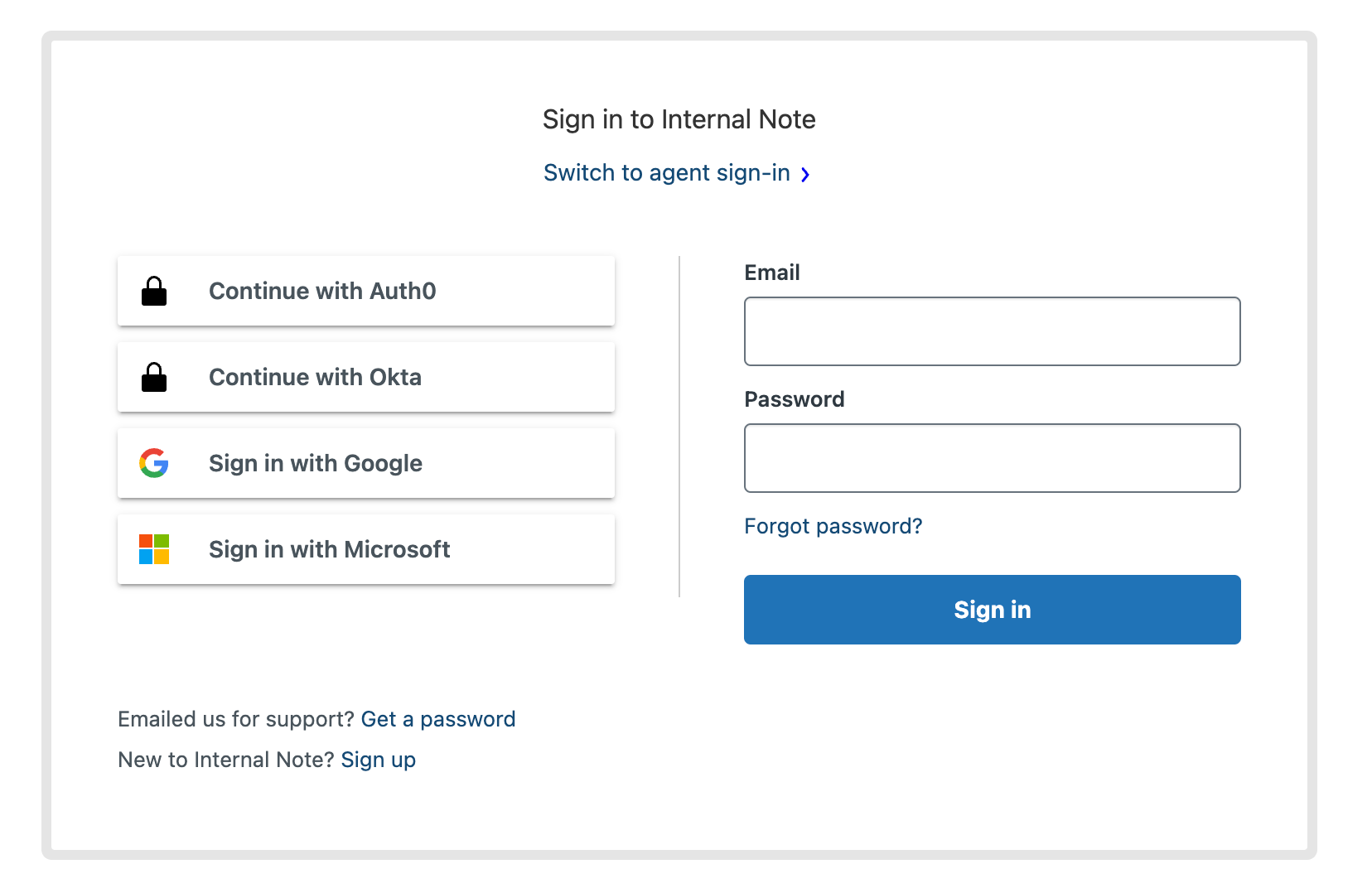Focus the Email input field
The width and height of the screenshot is (1372, 893).
coord(992,331)
